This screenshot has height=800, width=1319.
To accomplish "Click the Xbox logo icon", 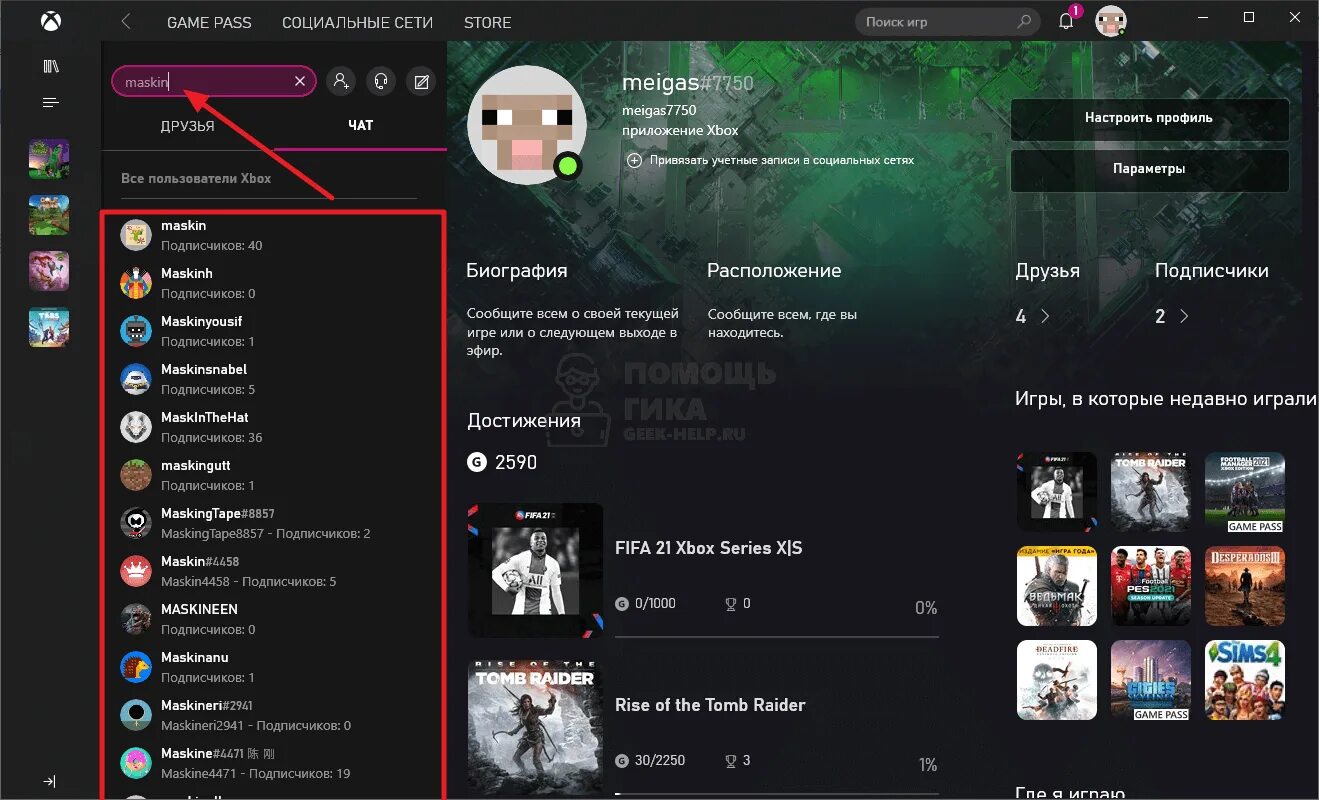I will (50, 22).
